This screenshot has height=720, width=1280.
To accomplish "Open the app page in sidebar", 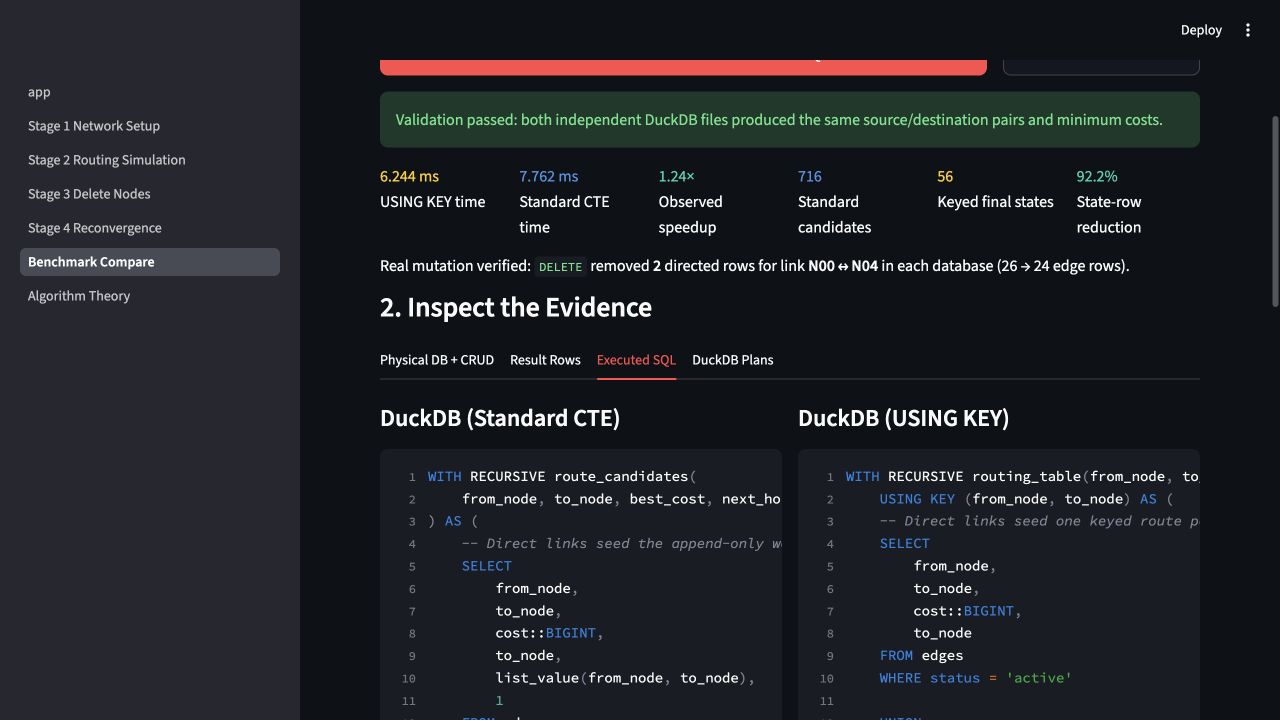I will [x=39, y=92].
